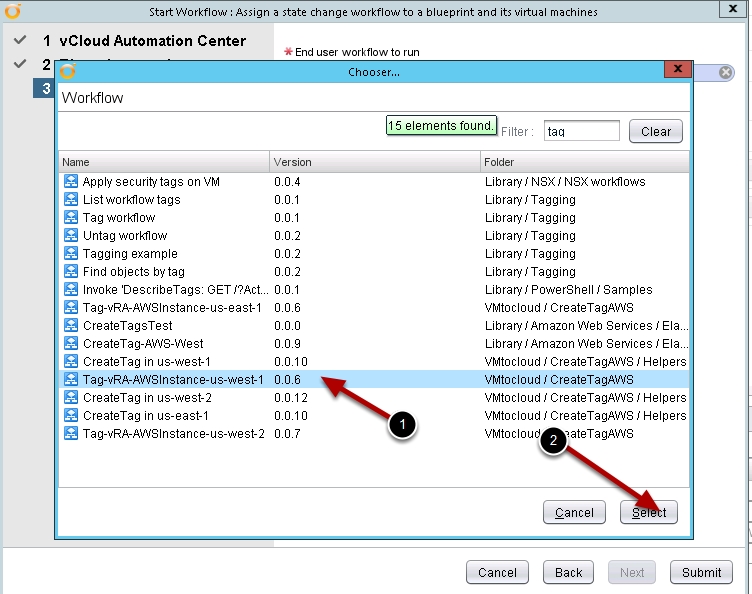Click folder cell 'Library / NSX / NSX workflows'
The height and width of the screenshot is (594, 752).
tap(565, 182)
